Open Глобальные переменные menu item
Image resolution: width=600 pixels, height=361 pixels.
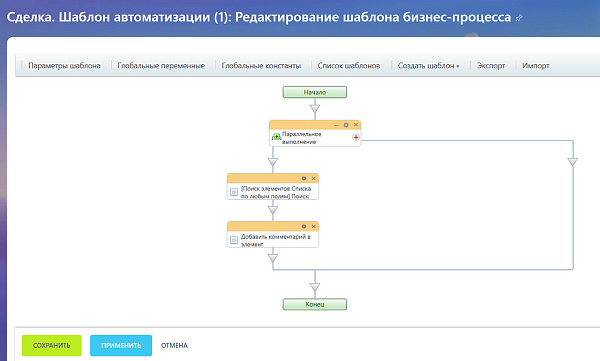click(x=161, y=66)
